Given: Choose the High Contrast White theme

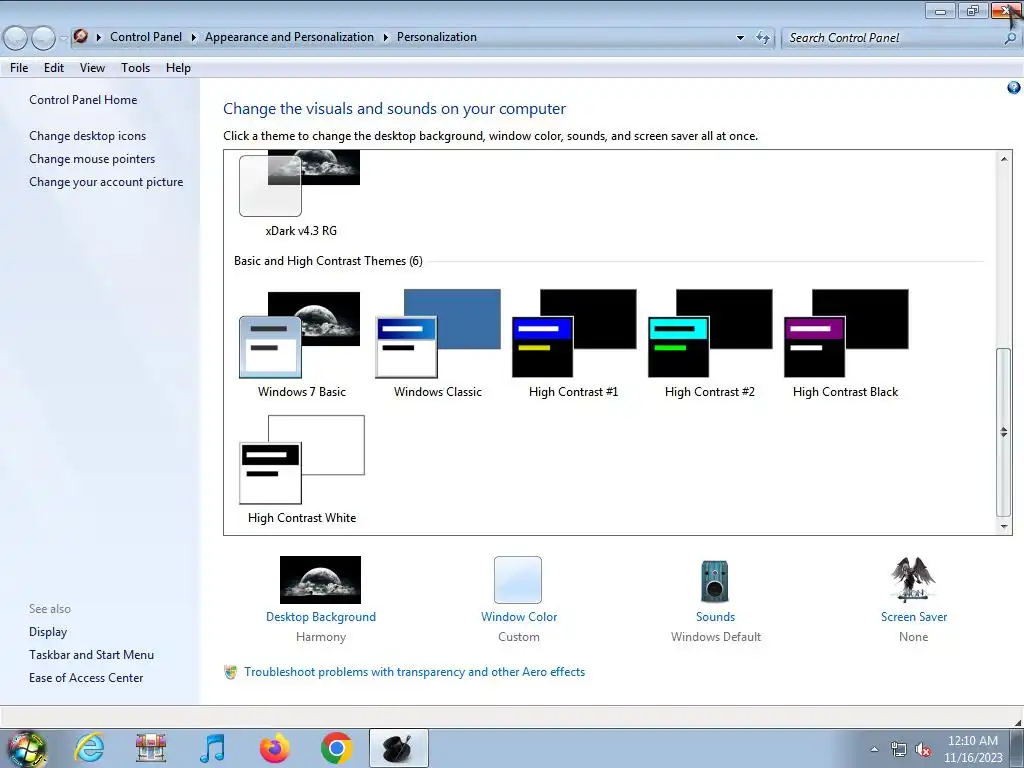Looking at the screenshot, I should tap(302, 470).
